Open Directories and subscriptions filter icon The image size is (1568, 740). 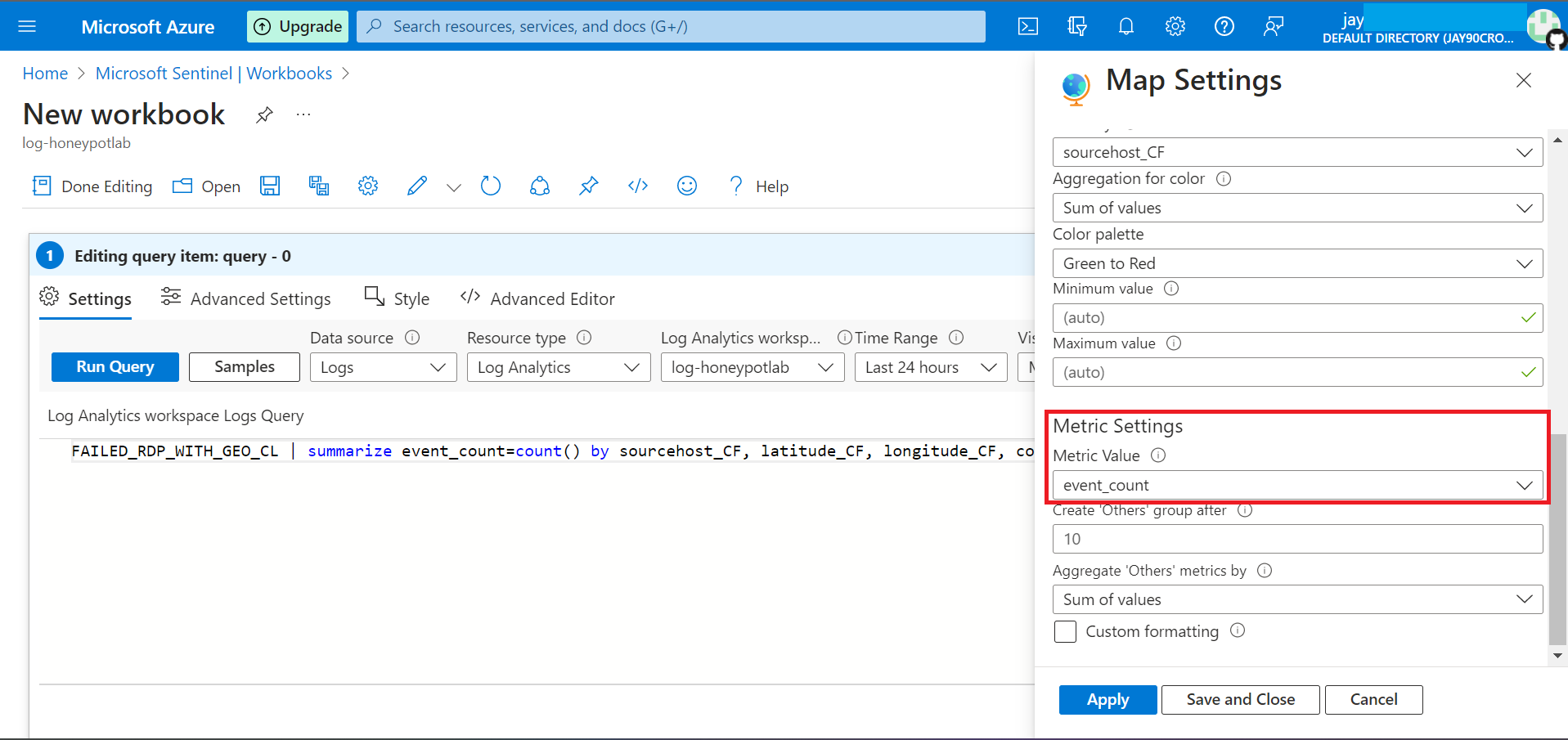pyautogui.click(x=1077, y=26)
